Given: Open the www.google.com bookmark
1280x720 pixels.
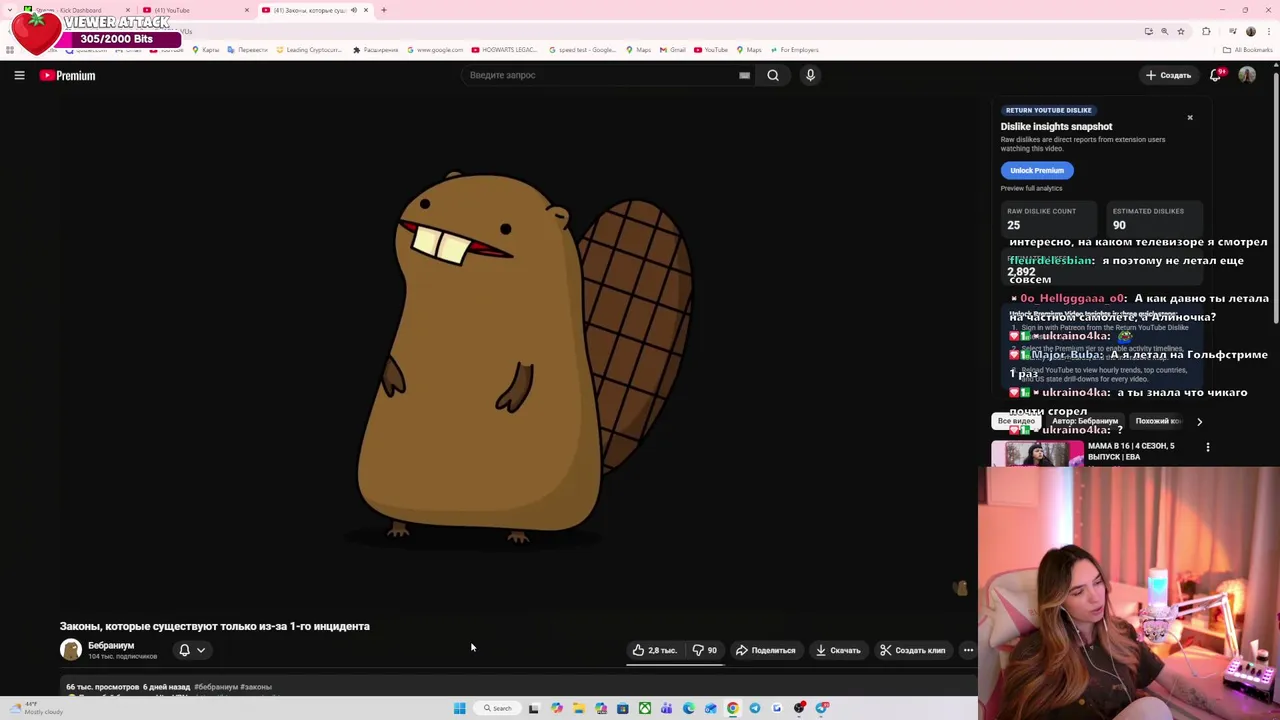Looking at the screenshot, I should (435, 50).
